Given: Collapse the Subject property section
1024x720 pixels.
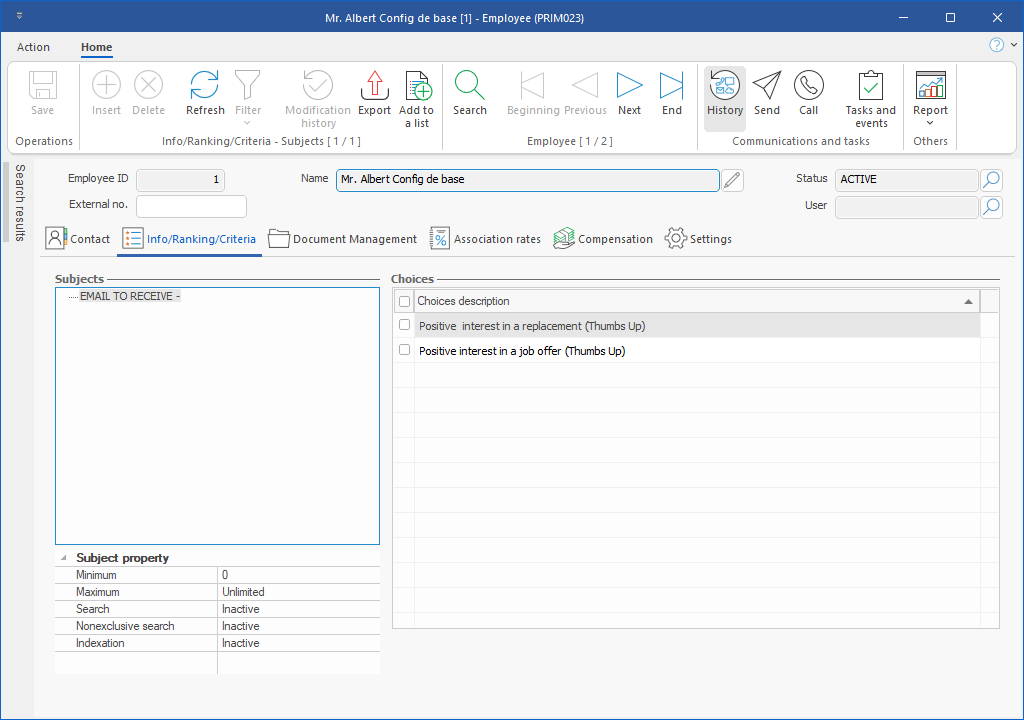Looking at the screenshot, I should pos(64,558).
